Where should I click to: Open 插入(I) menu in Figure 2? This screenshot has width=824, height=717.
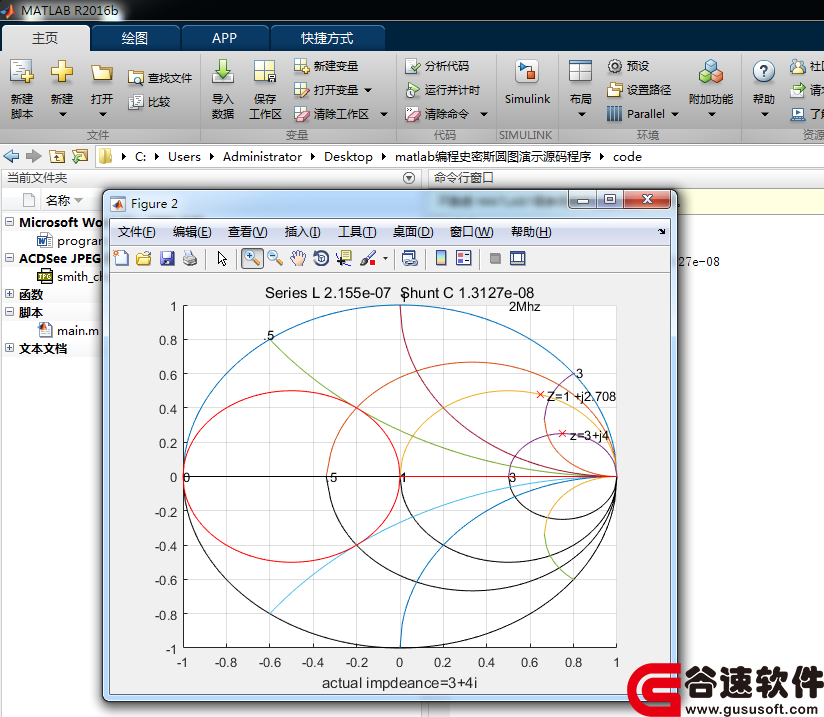tap(302, 232)
